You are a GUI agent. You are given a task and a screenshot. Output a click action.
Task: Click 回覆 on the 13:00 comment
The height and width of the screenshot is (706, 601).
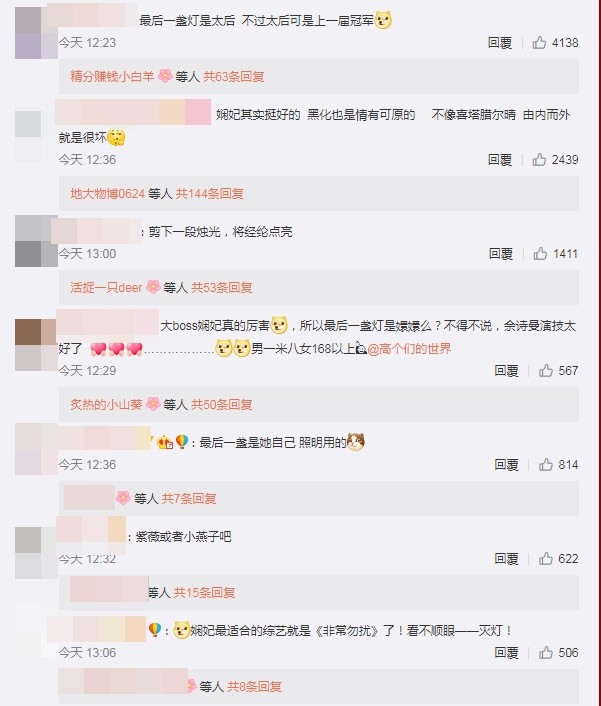pyautogui.click(x=501, y=253)
